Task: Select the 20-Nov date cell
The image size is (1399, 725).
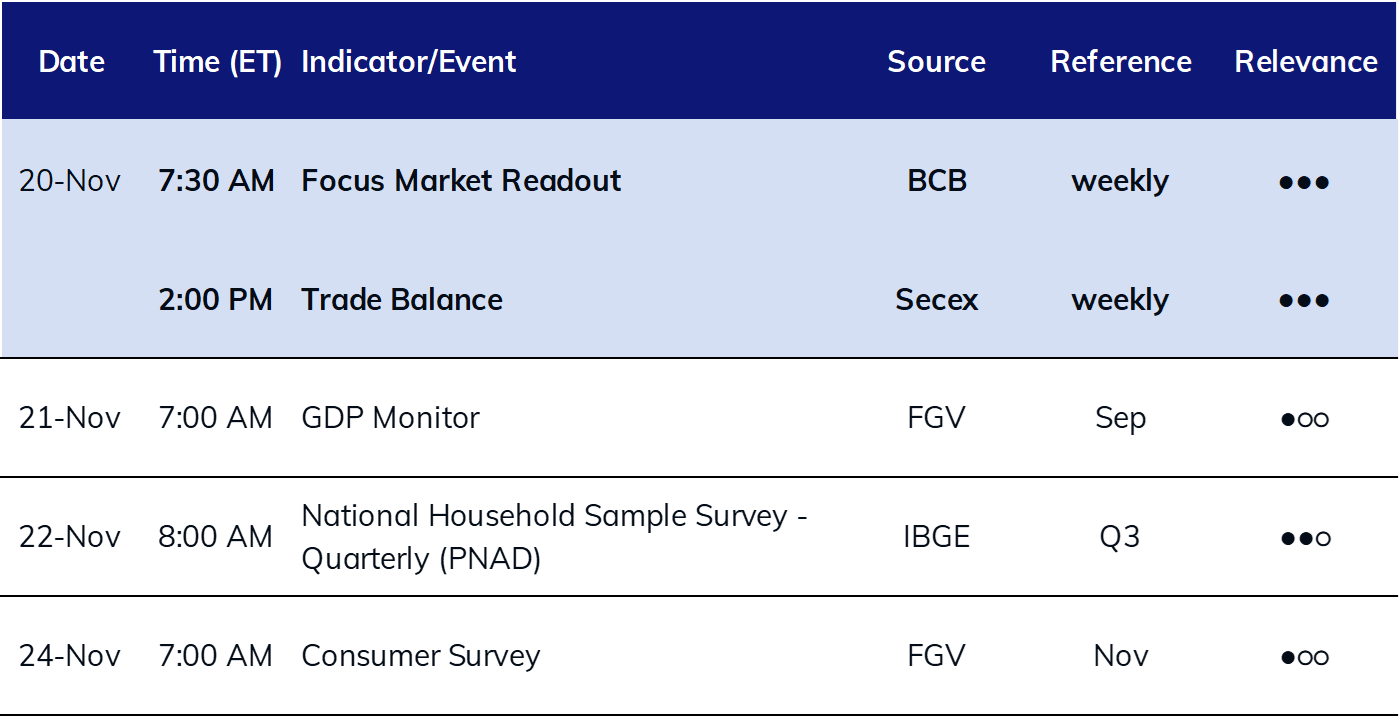Action: [x=70, y=181]
